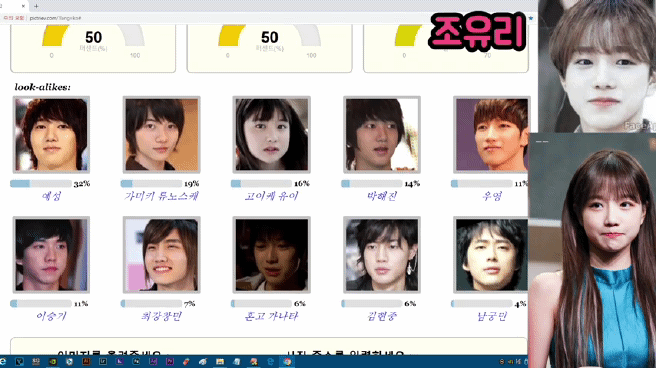Screen dimensions: 656x368
Task: Open the 가미키 류노스케 look-alike photo
Action: [161, 135]
